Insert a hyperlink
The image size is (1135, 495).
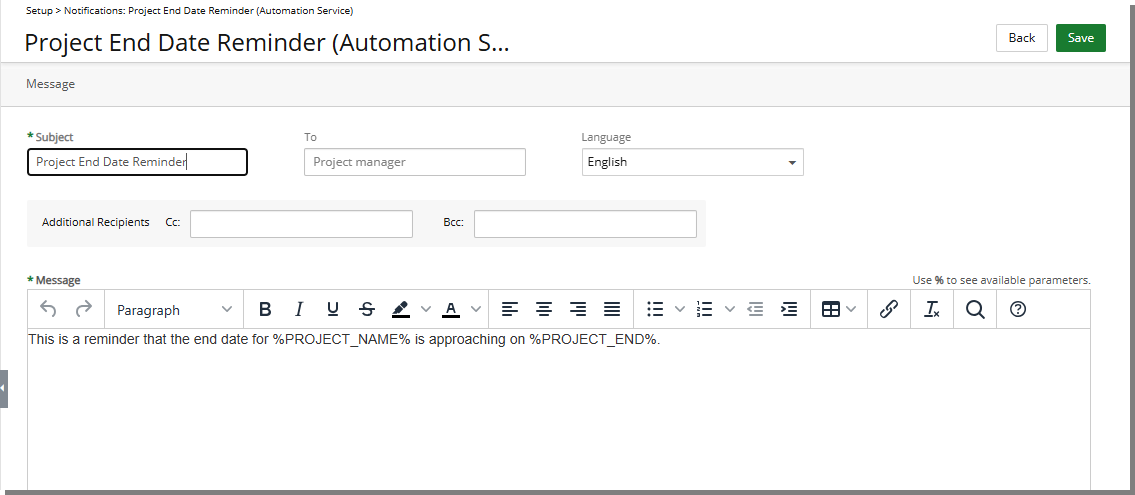pos(888,310)
